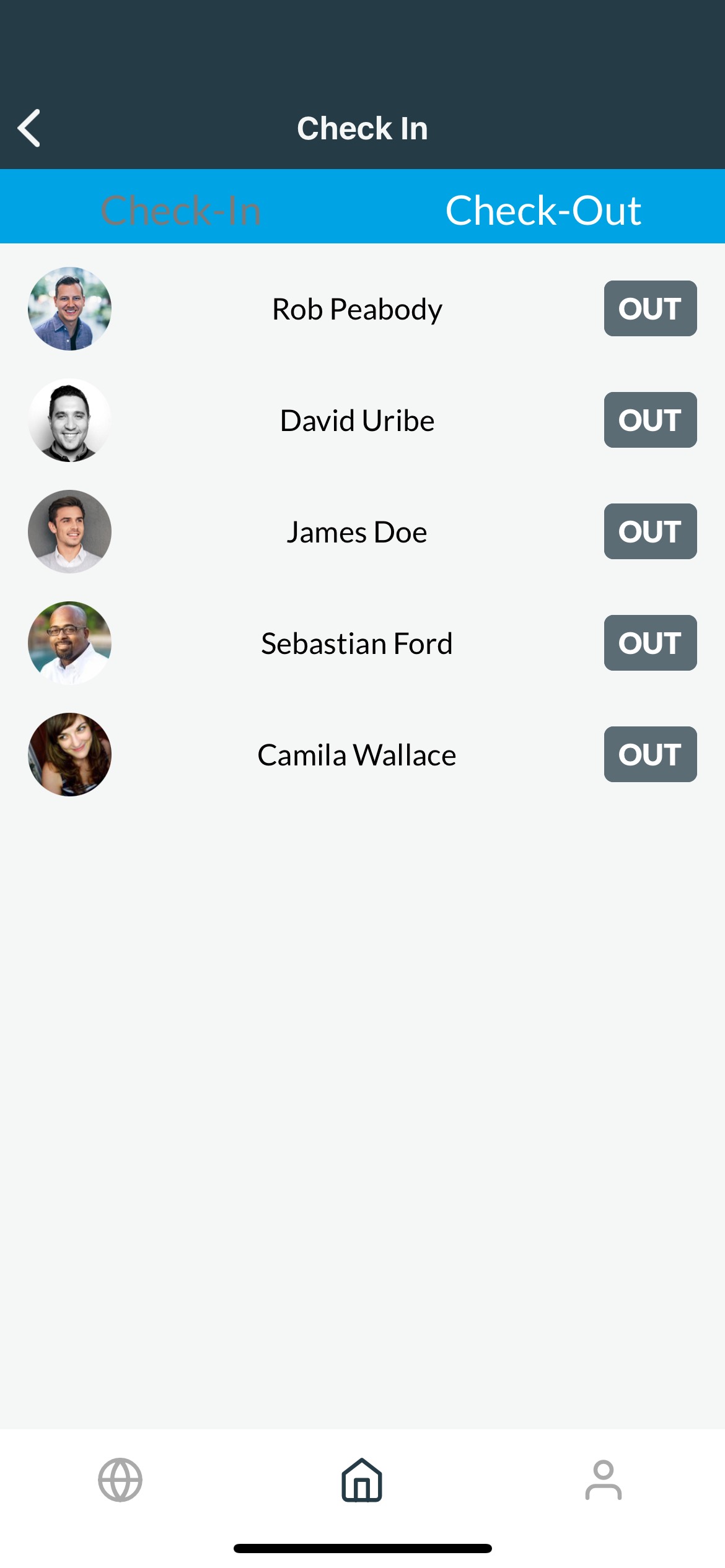Tap David Uribe's black-and-white avatar
The width and height of the screenshot is (725, 1568).
pyautogui.click(x=69, y=420)
